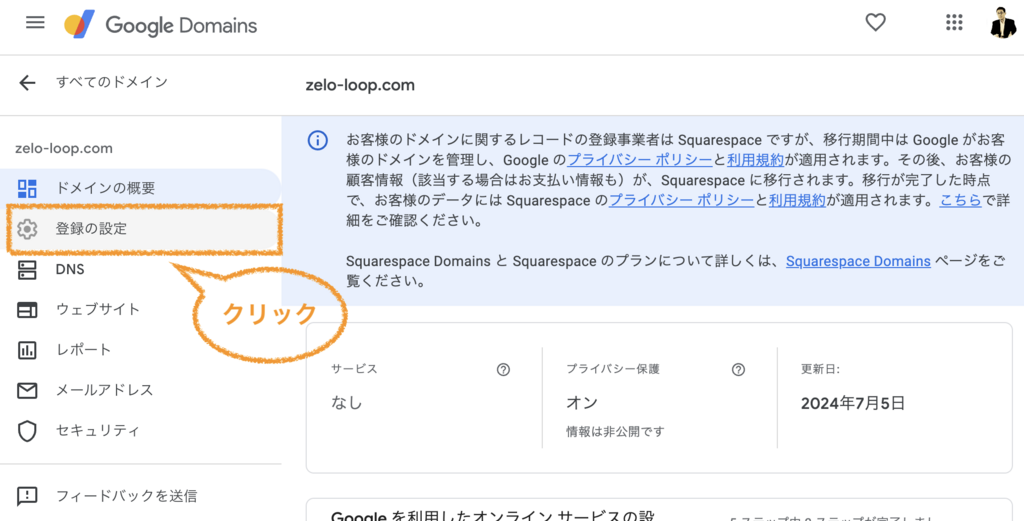This screenshot has width=1024, height=521.
Task: Open Google's プライバシー ポリシー link
Action: click(639, 161)
